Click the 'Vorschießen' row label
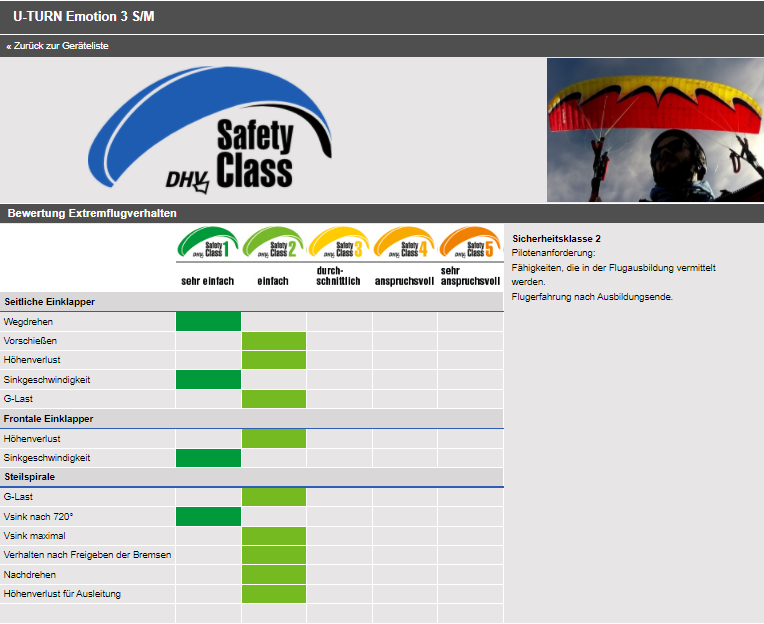Screen dimensions: 764x624 pos(30,341)
